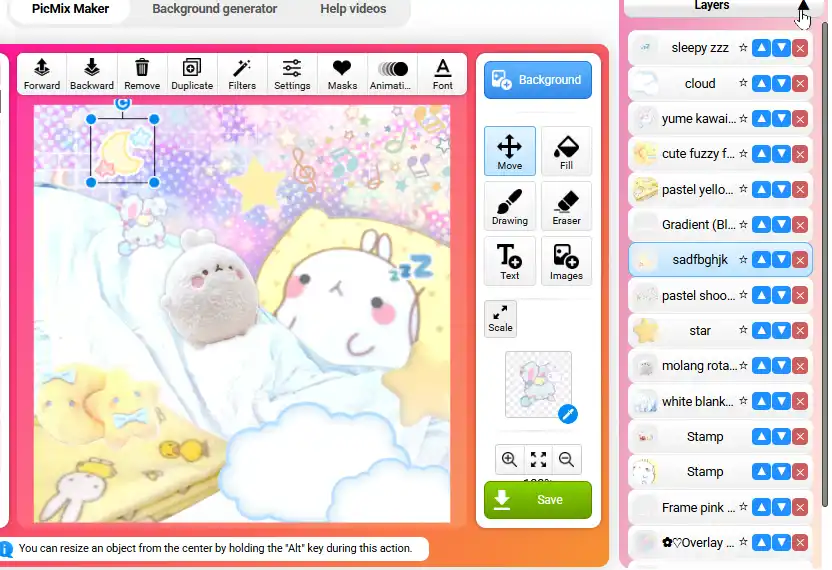Delete the star layer

800,331
